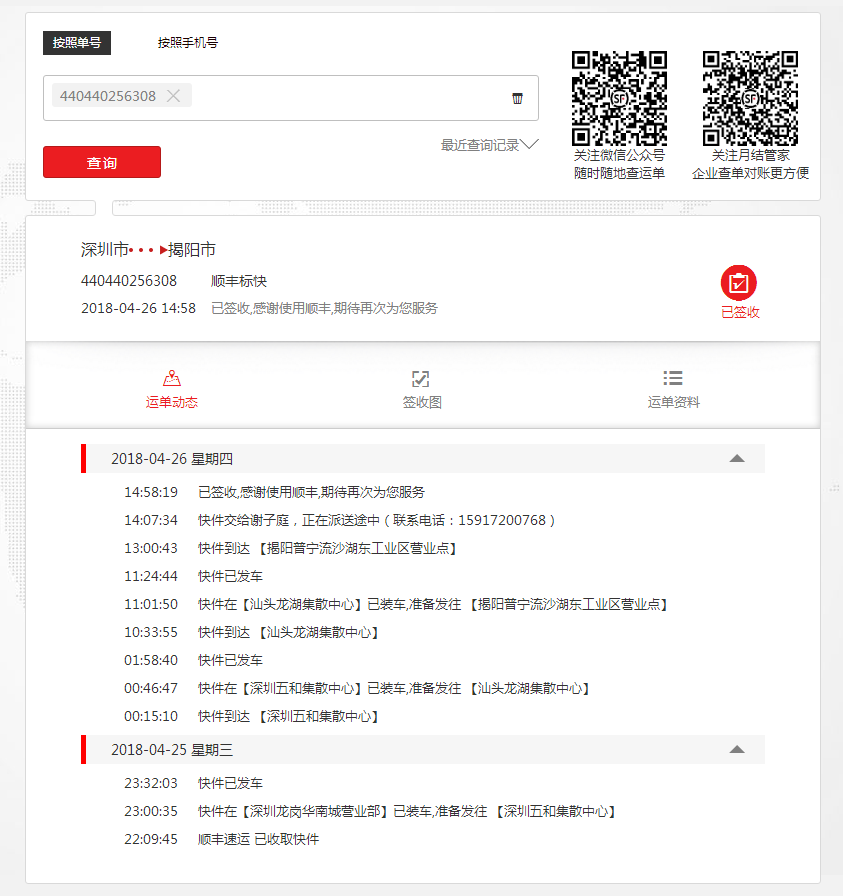Select the 运单动态 tab label
This screenshot has height=896, width=843.
tap(171, 402)
